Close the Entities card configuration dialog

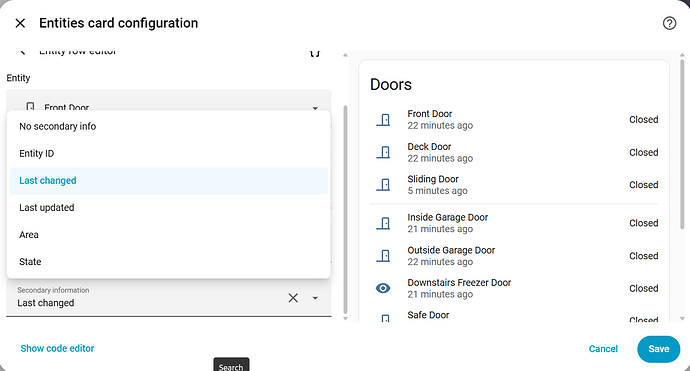tap(20, 23)
